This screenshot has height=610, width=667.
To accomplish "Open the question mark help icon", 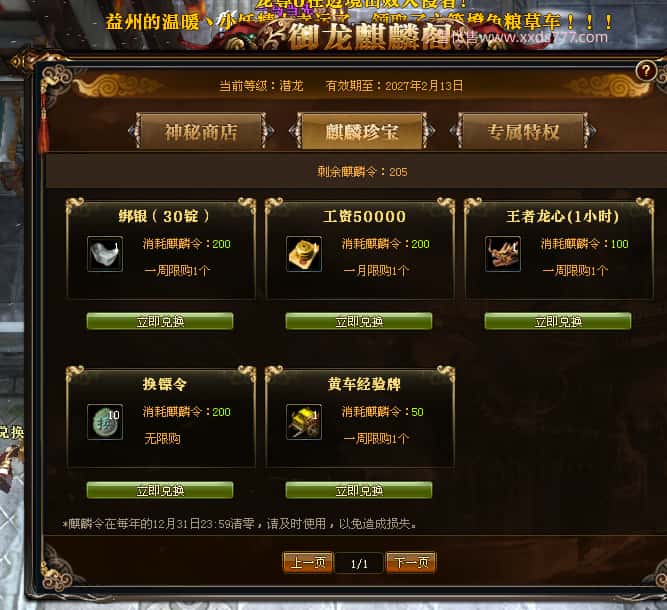I will (646, 71).
